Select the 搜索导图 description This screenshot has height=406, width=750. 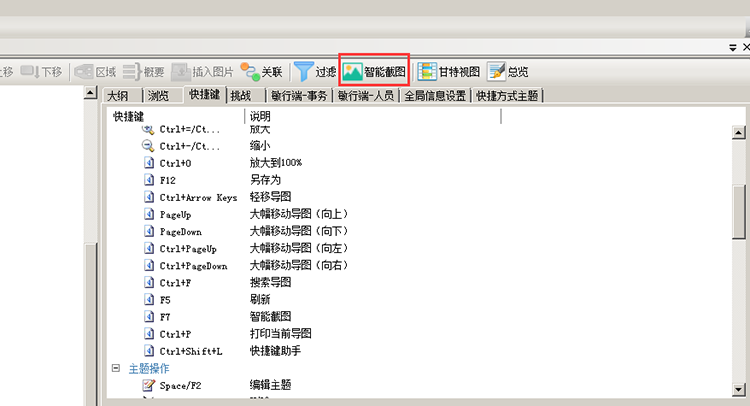coord(271,283)
